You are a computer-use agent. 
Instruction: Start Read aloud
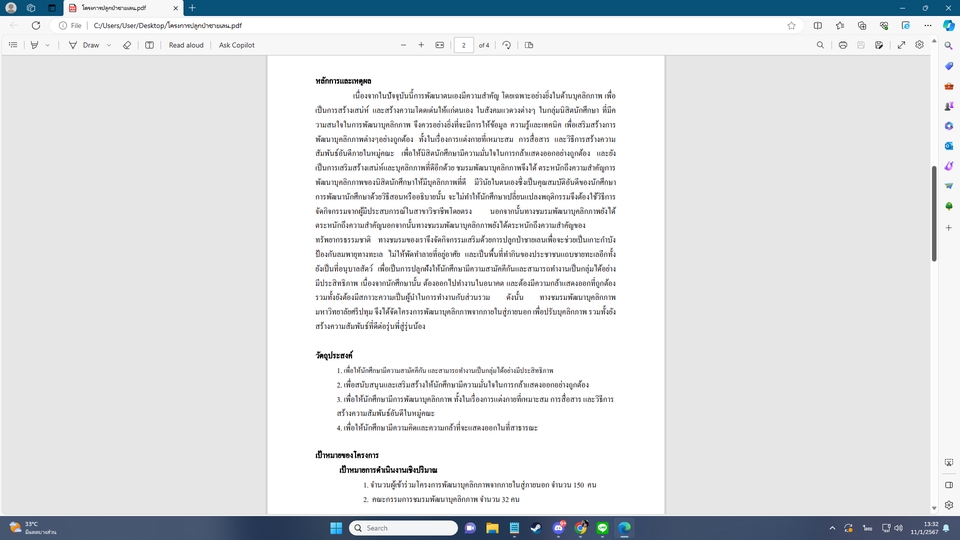pos(186,45)
